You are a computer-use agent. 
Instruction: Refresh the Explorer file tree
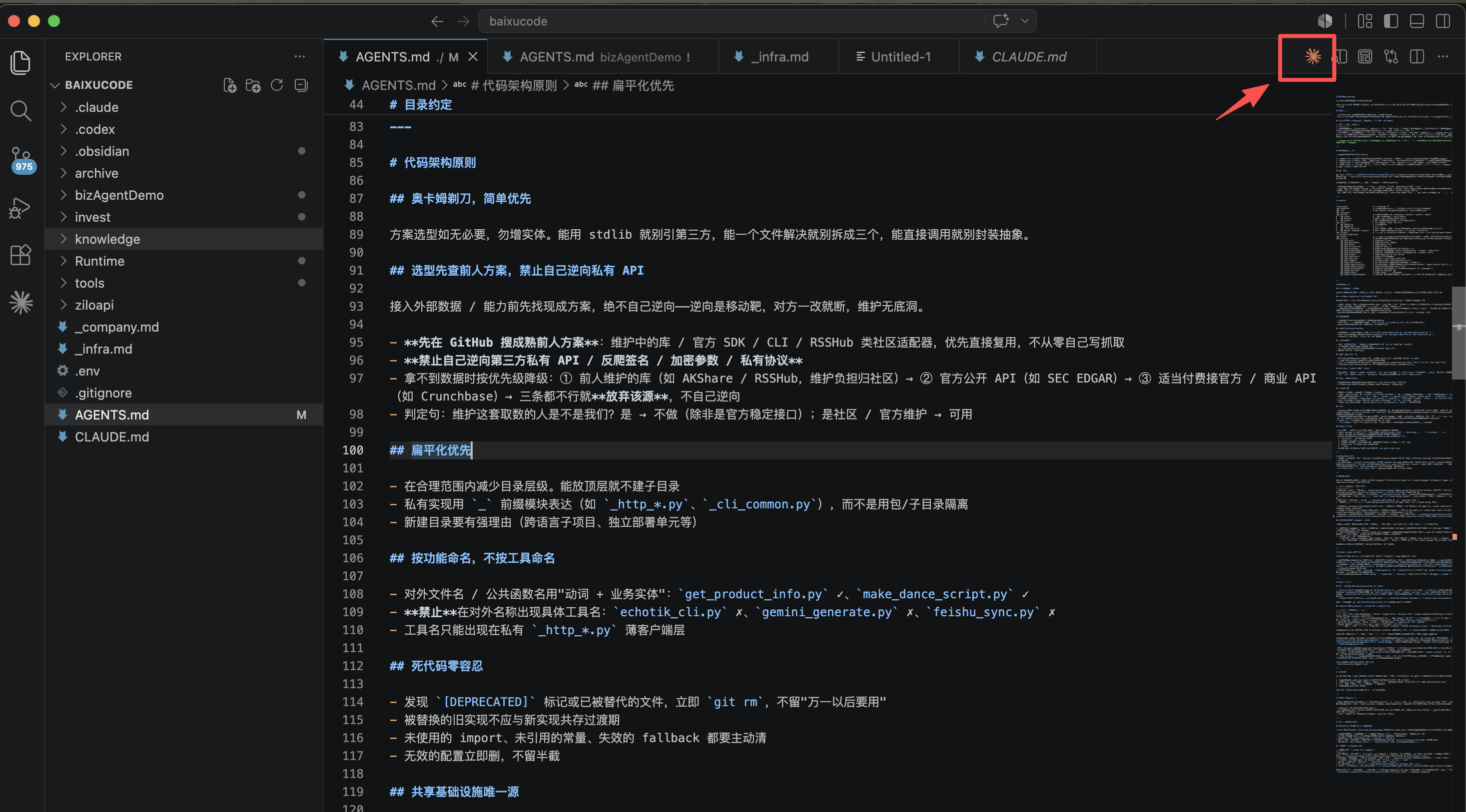[x=277, y=85]
